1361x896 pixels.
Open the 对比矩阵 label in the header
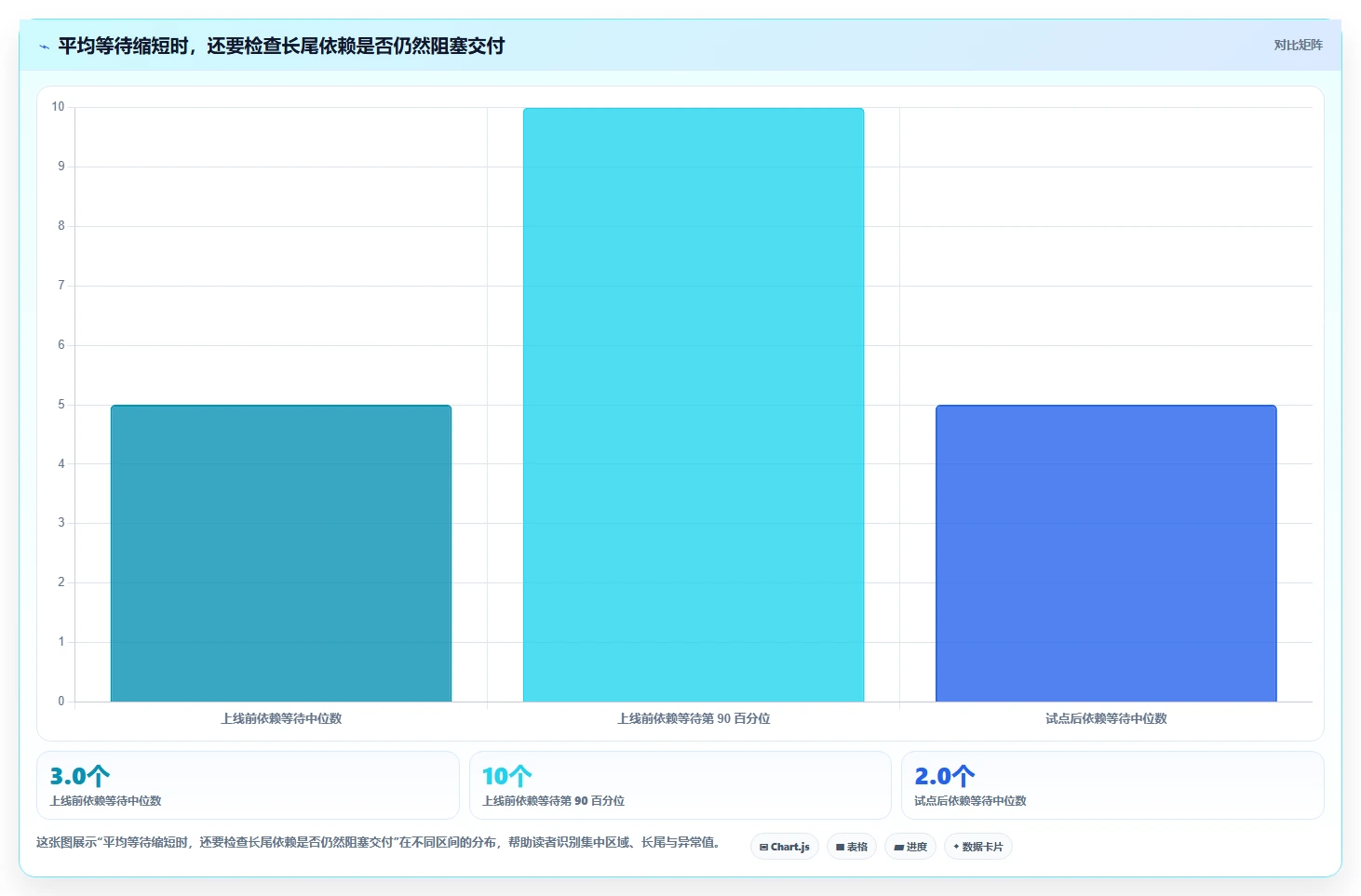tap(1298, 46)
